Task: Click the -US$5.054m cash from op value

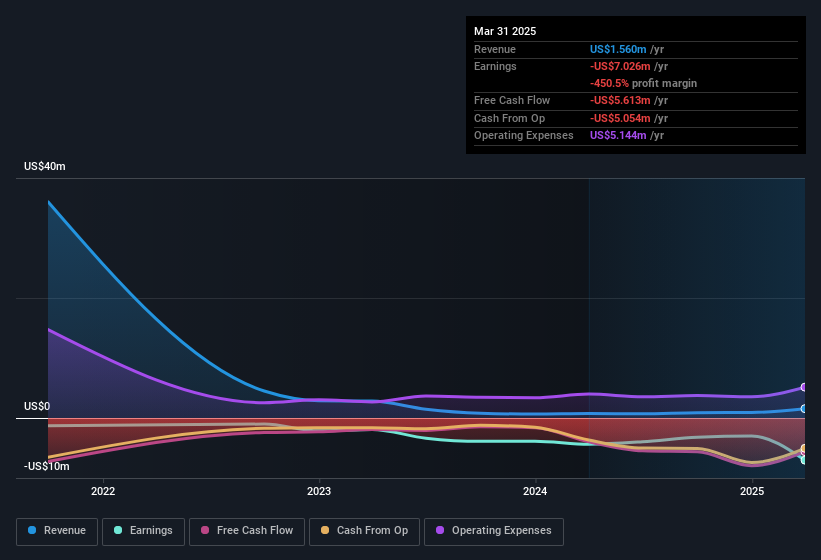Action: pos(620,118)
